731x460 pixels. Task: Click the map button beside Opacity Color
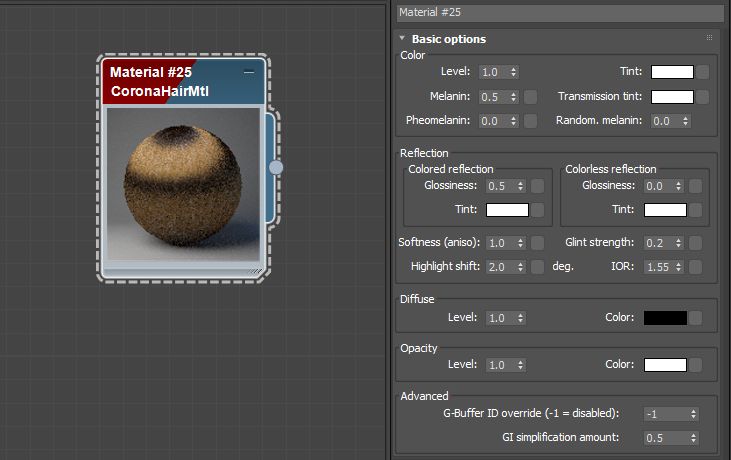(695, 365)
